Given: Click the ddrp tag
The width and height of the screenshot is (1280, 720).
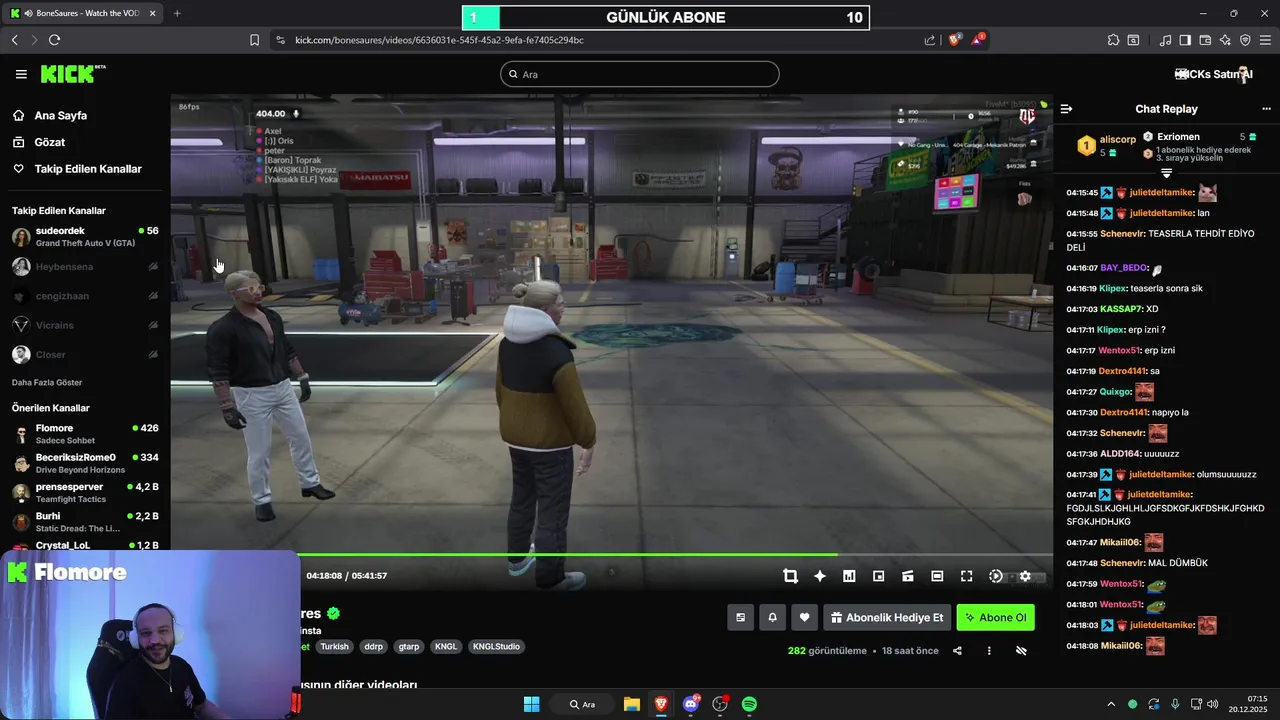Looking at the screenshot, I should click(x=374, y=647).
